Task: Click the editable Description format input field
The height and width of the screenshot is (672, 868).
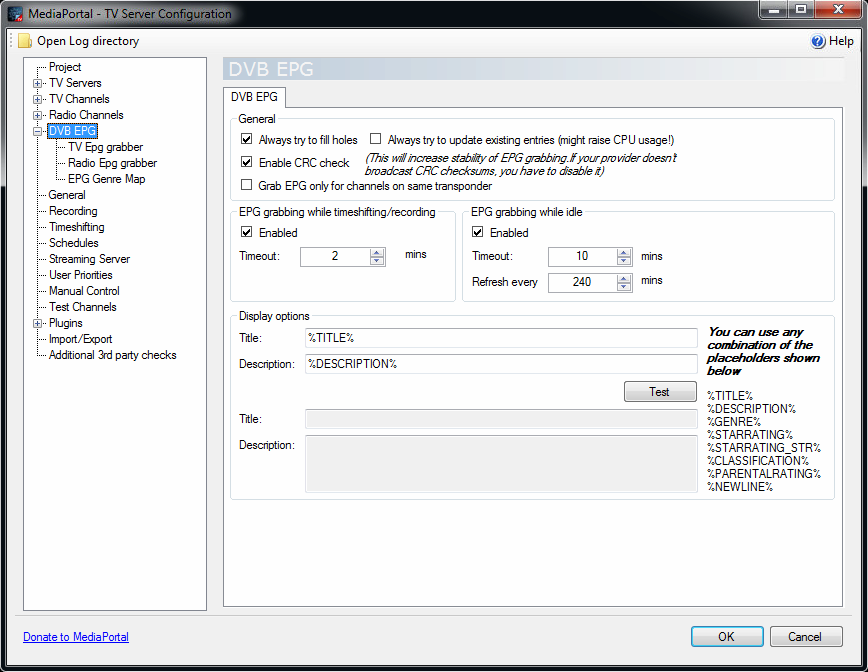Action: 501,364
